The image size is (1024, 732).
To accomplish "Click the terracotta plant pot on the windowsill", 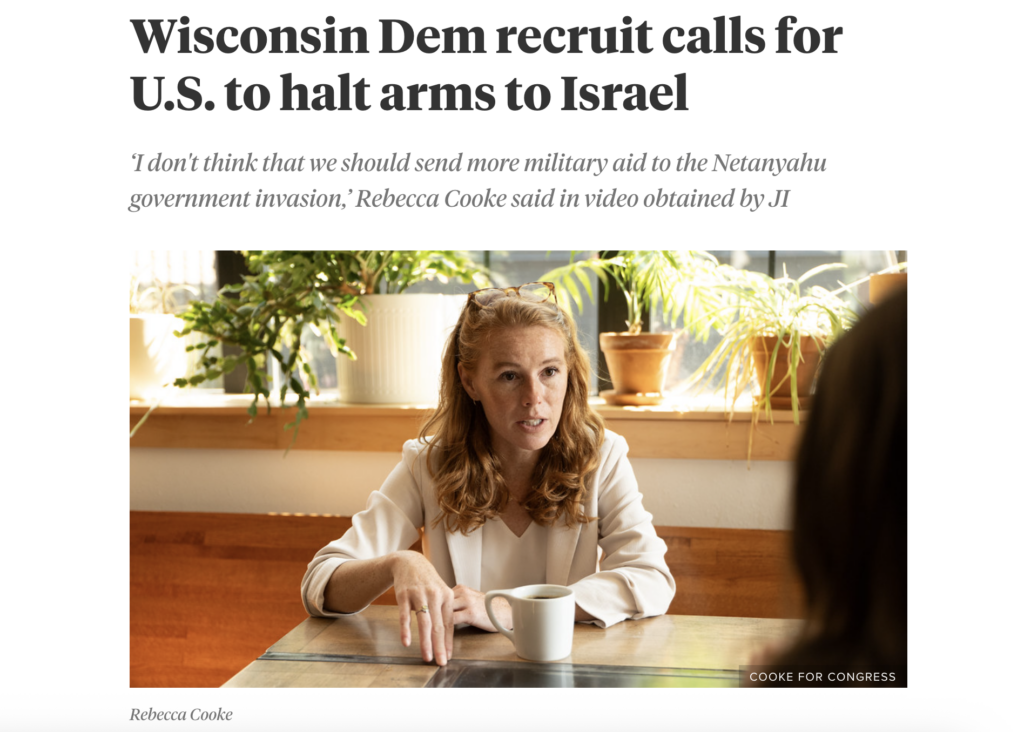I will [637, 363].
